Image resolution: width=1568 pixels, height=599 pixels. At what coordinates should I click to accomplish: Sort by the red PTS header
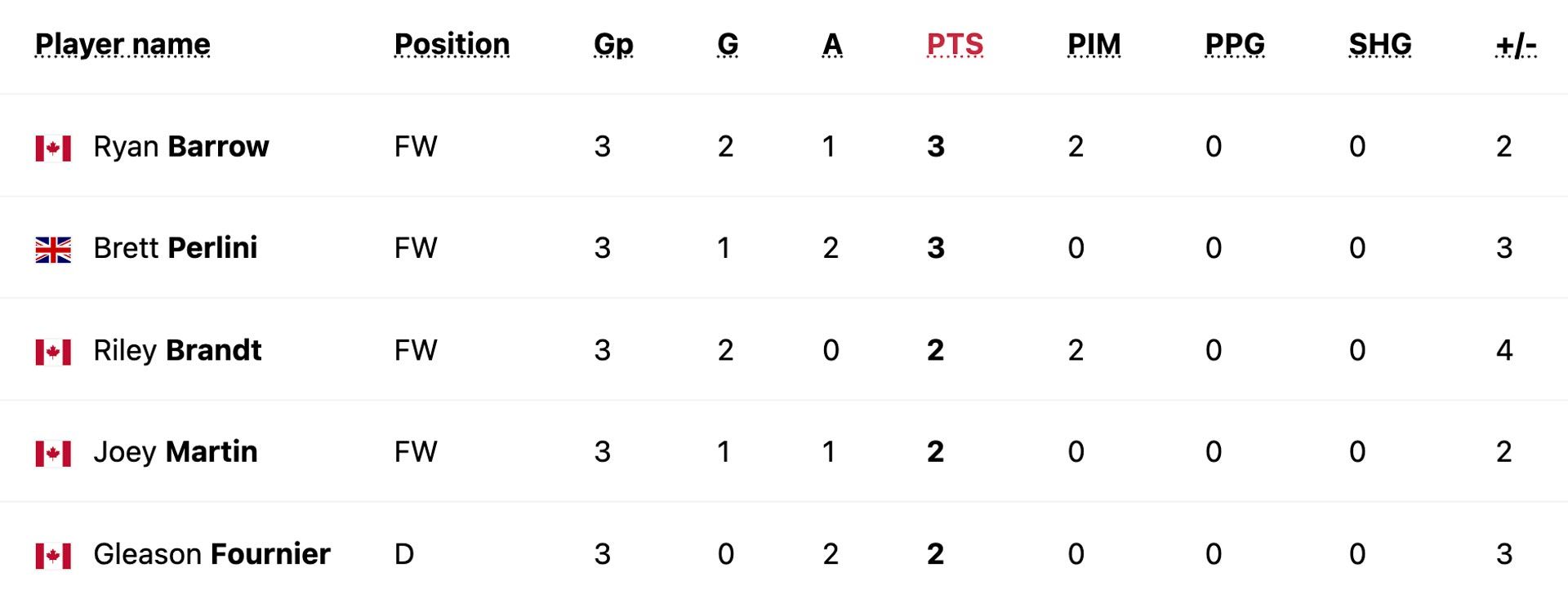pyautogui.click(x=955, y=44)
